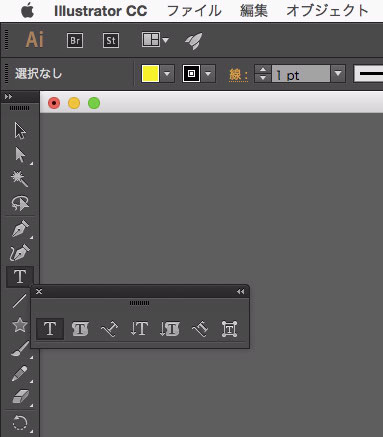
Task: Click the yellow minimize button of document window
Action: [x=74, y=103]
